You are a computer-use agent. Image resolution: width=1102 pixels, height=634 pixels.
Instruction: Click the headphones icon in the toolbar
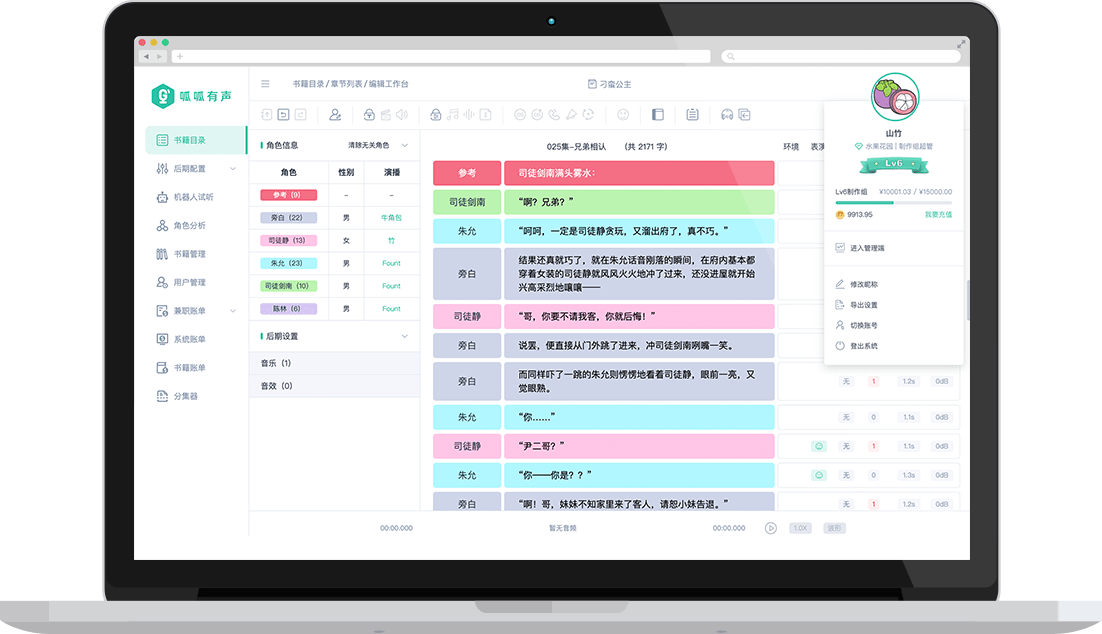point(727,115)
